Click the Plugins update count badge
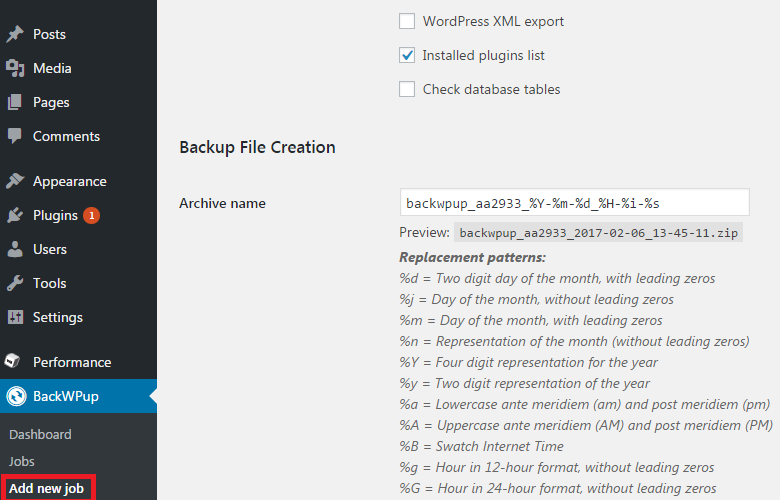This screenshot has height=500, width=780. 92,215
